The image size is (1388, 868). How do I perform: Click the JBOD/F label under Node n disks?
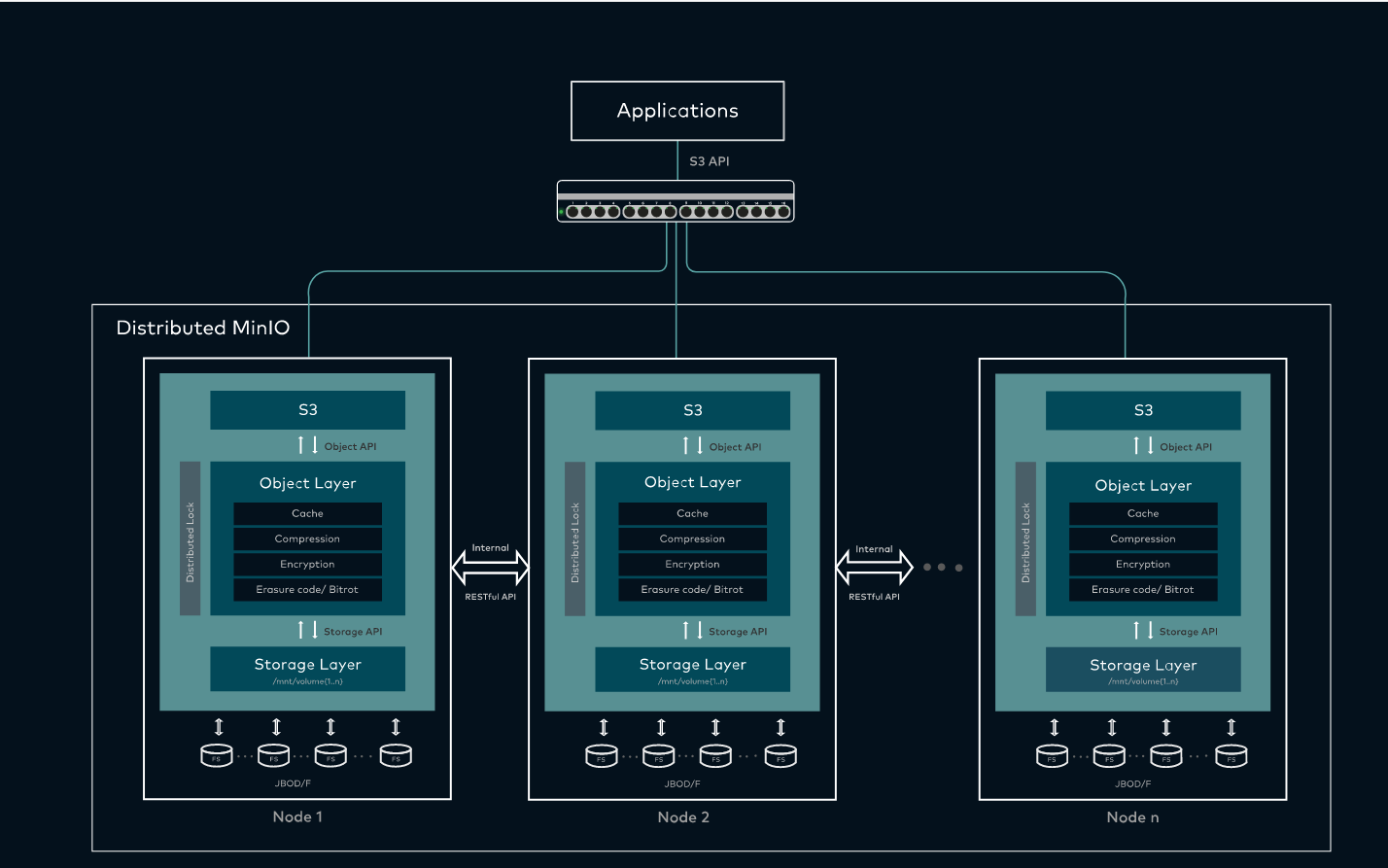(1133, 783)
